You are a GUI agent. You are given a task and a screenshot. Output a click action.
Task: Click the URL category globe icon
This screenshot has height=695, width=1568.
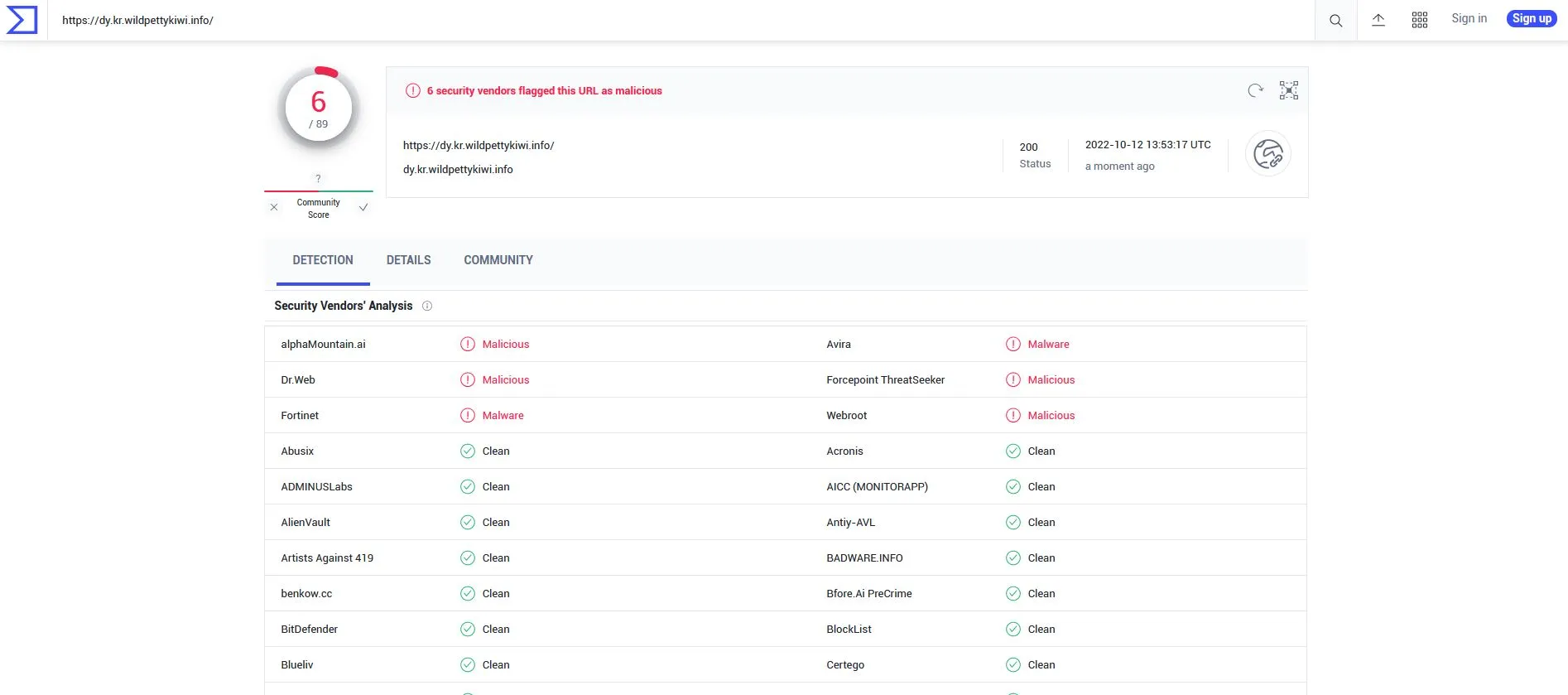(1268, 154)
